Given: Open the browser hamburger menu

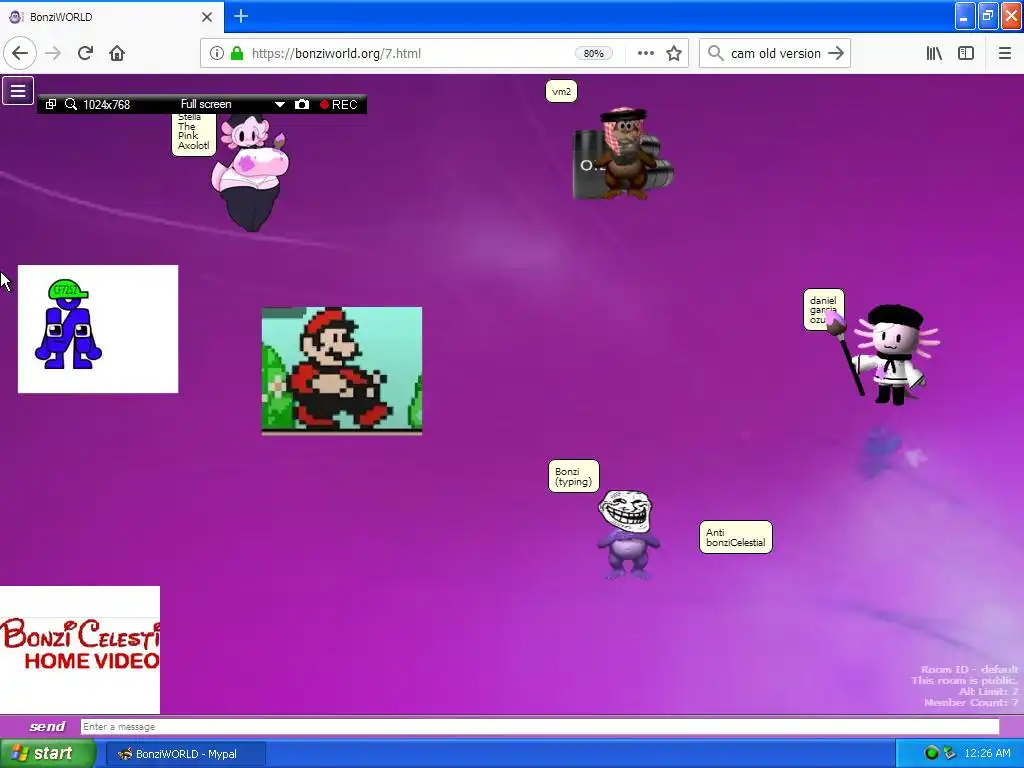Looking at the screenshot, I should point(1005,54).
